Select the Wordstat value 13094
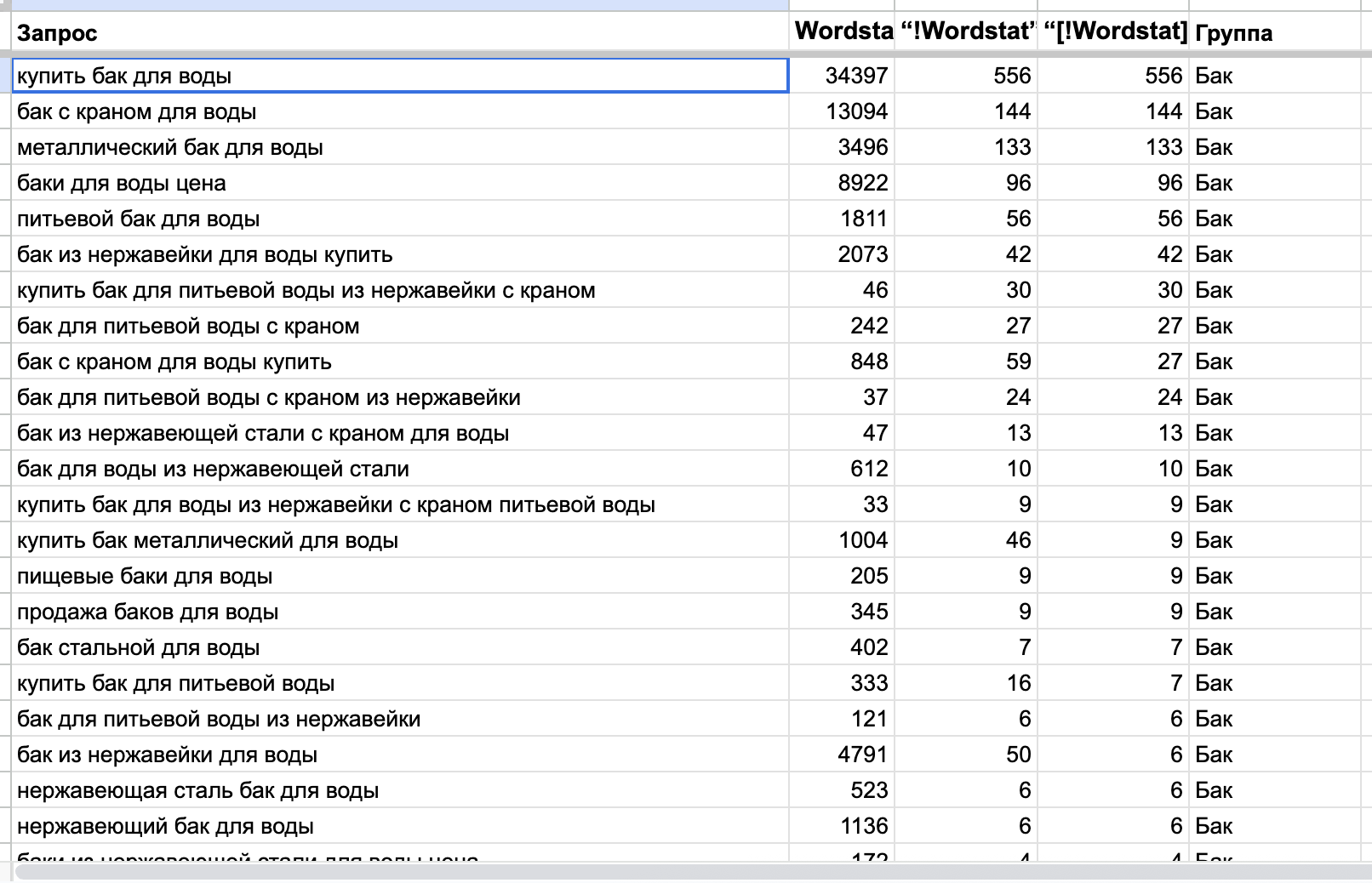The width and height of the screenshot is (1372, 883). coord(842,111)
